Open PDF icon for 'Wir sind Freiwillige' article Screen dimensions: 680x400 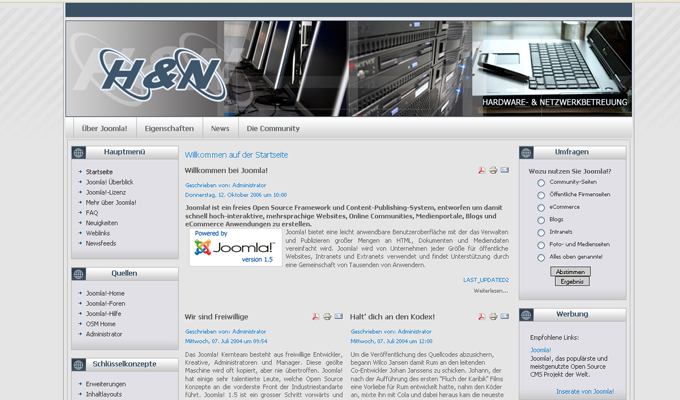315,317
